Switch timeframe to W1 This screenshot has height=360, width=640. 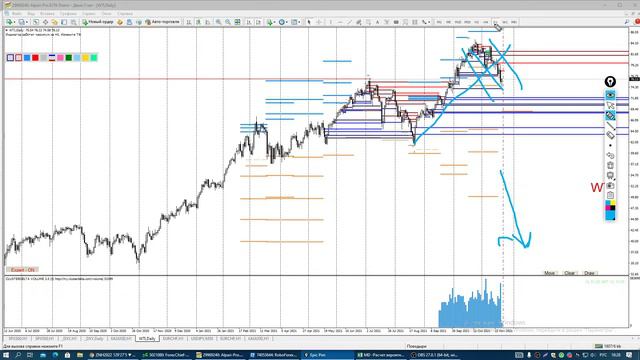pos(504,22)
